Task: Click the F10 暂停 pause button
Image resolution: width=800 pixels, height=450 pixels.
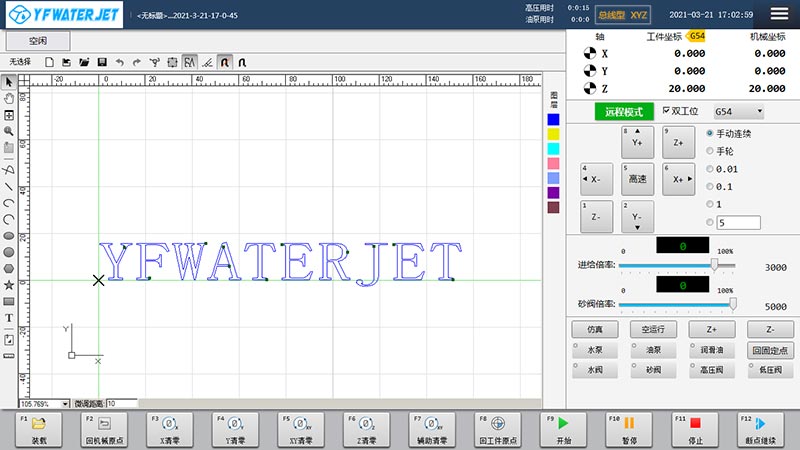Action: point(629,430)
